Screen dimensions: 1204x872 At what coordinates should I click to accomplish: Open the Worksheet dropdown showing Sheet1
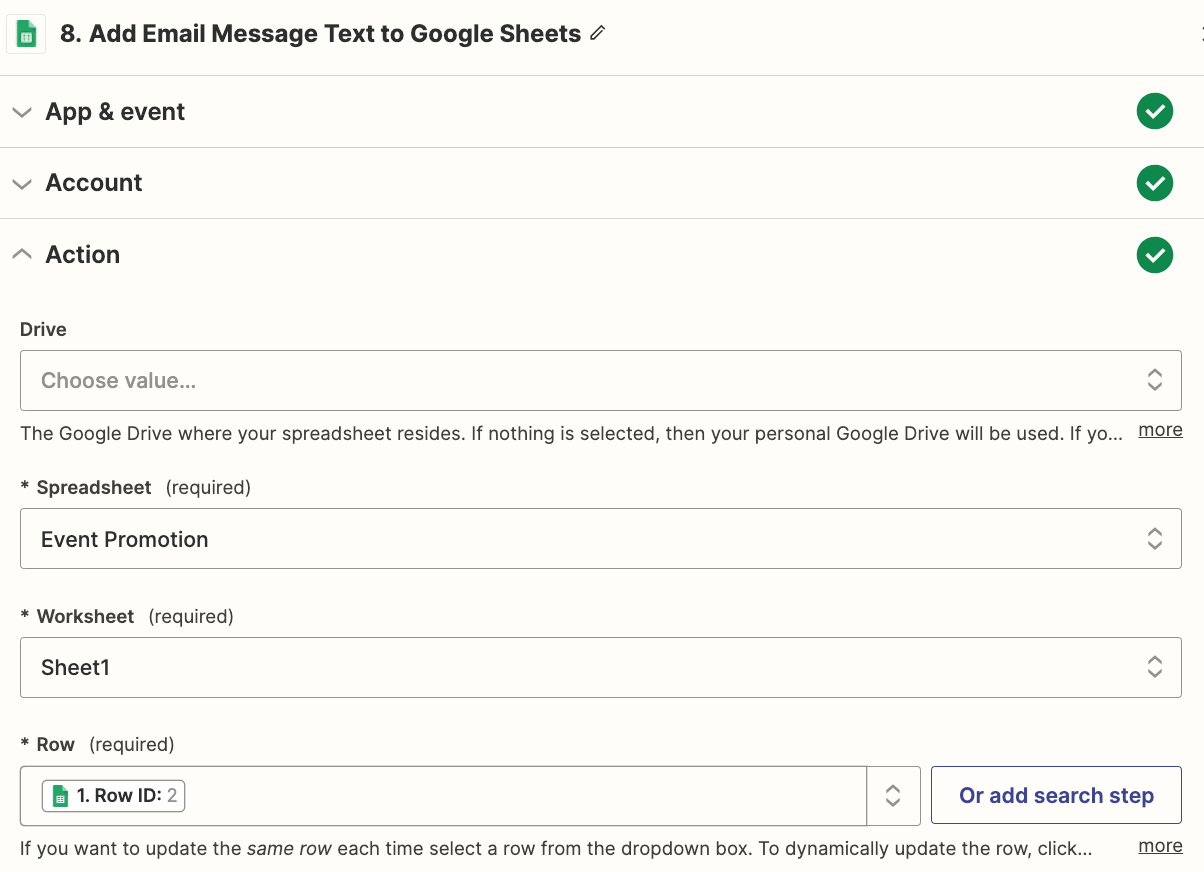600,667
